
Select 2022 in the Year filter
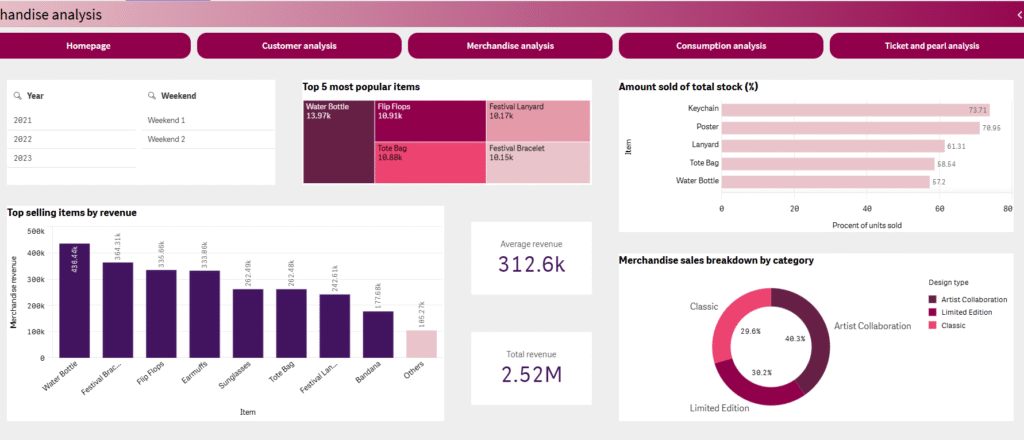coord(72,139)
